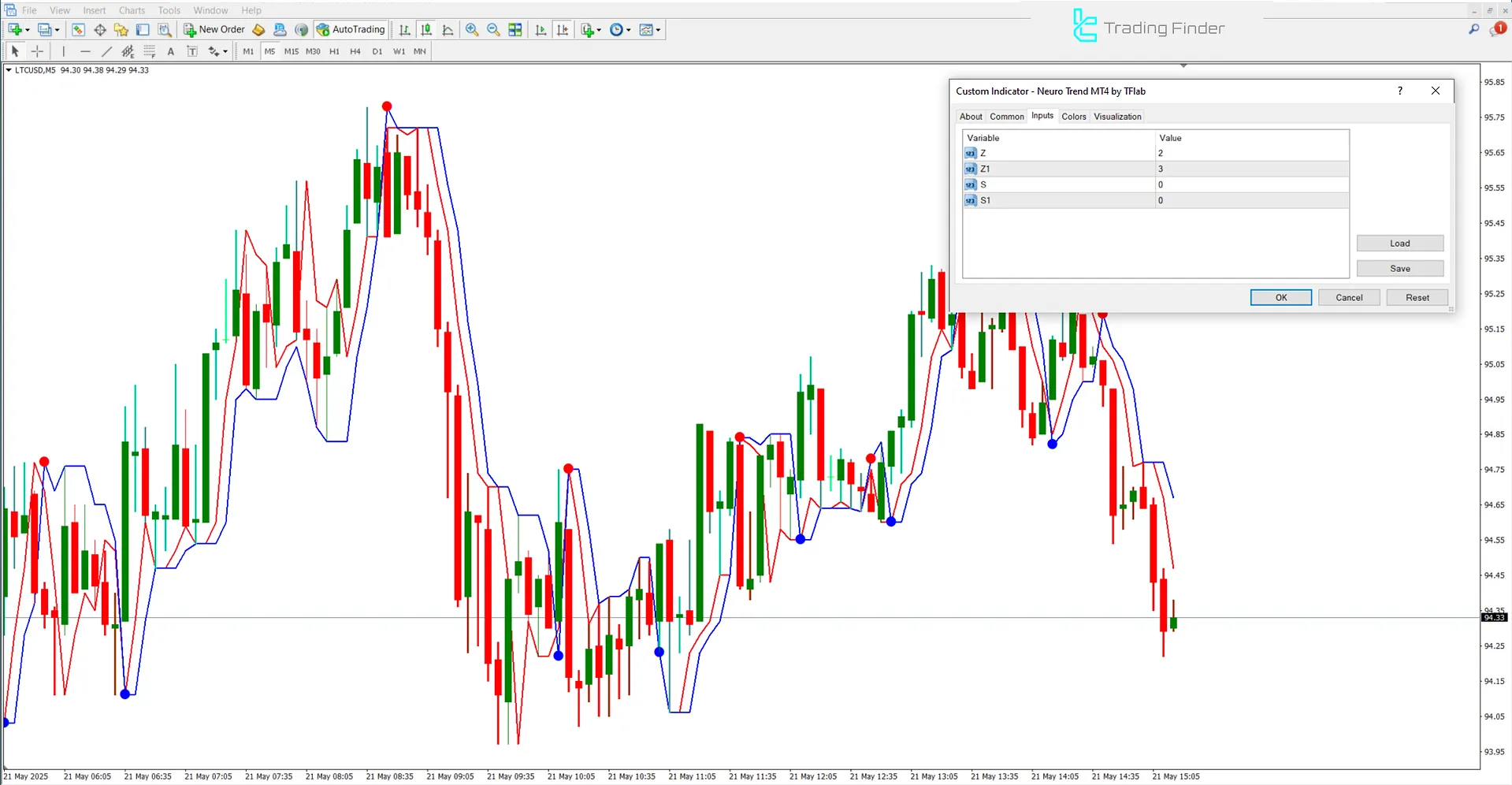Viewport: 1512px width, 785px height.
Task: Select the horizontal line tool
Action: (86, 51)
